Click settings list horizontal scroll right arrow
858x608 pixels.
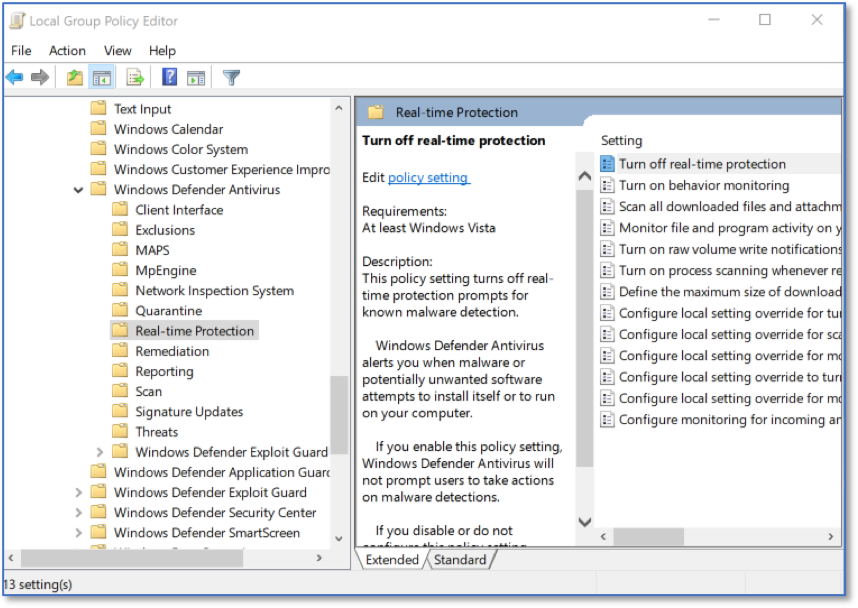(831, 536)
